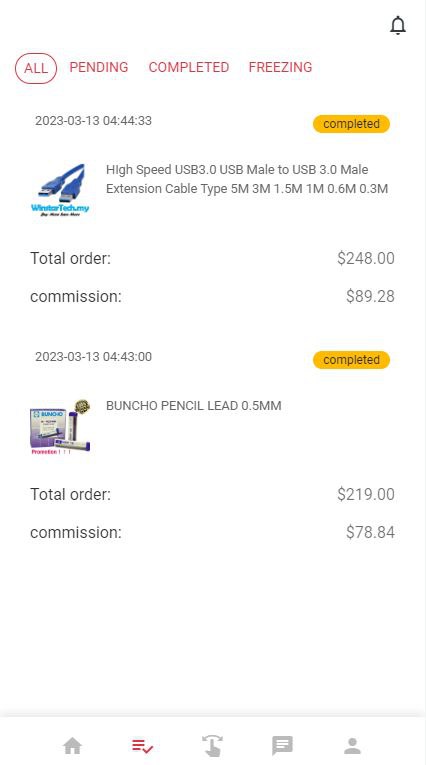Click the 04:44:33 order timestamp
The width and height of the screenshot is (426, 765).
pos(93,121)
